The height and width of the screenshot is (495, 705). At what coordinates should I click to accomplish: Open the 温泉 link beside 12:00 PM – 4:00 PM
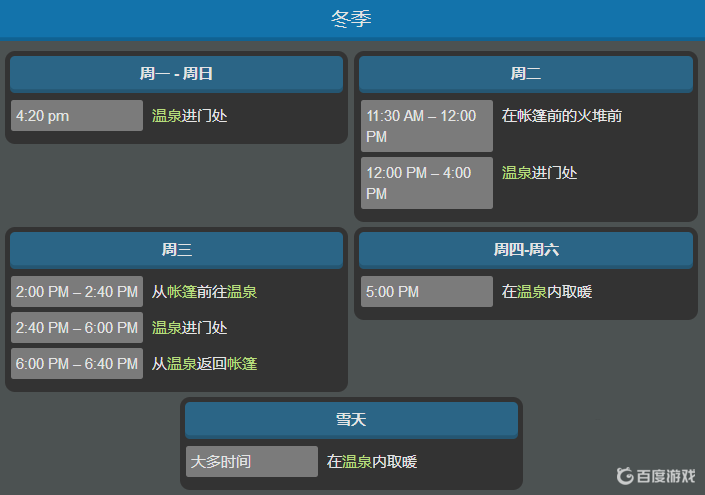click(x=517, y=173)
